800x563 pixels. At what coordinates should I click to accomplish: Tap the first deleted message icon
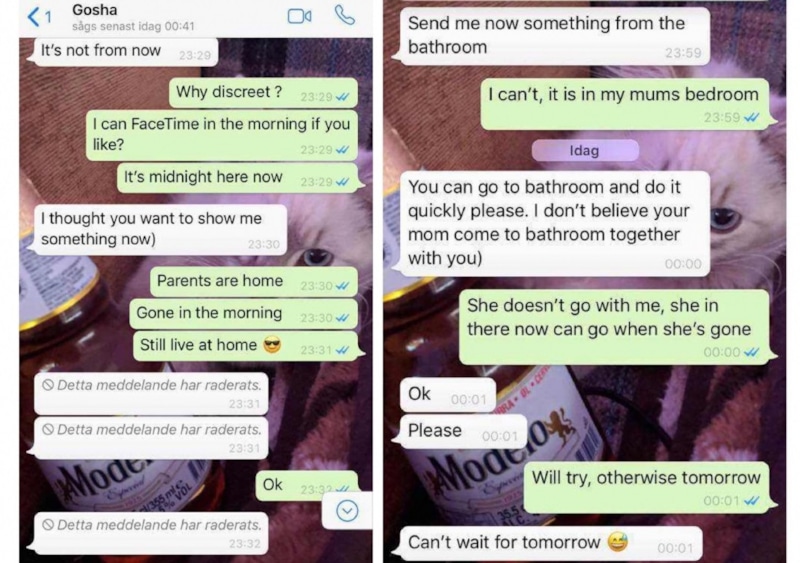click(48, 385)
